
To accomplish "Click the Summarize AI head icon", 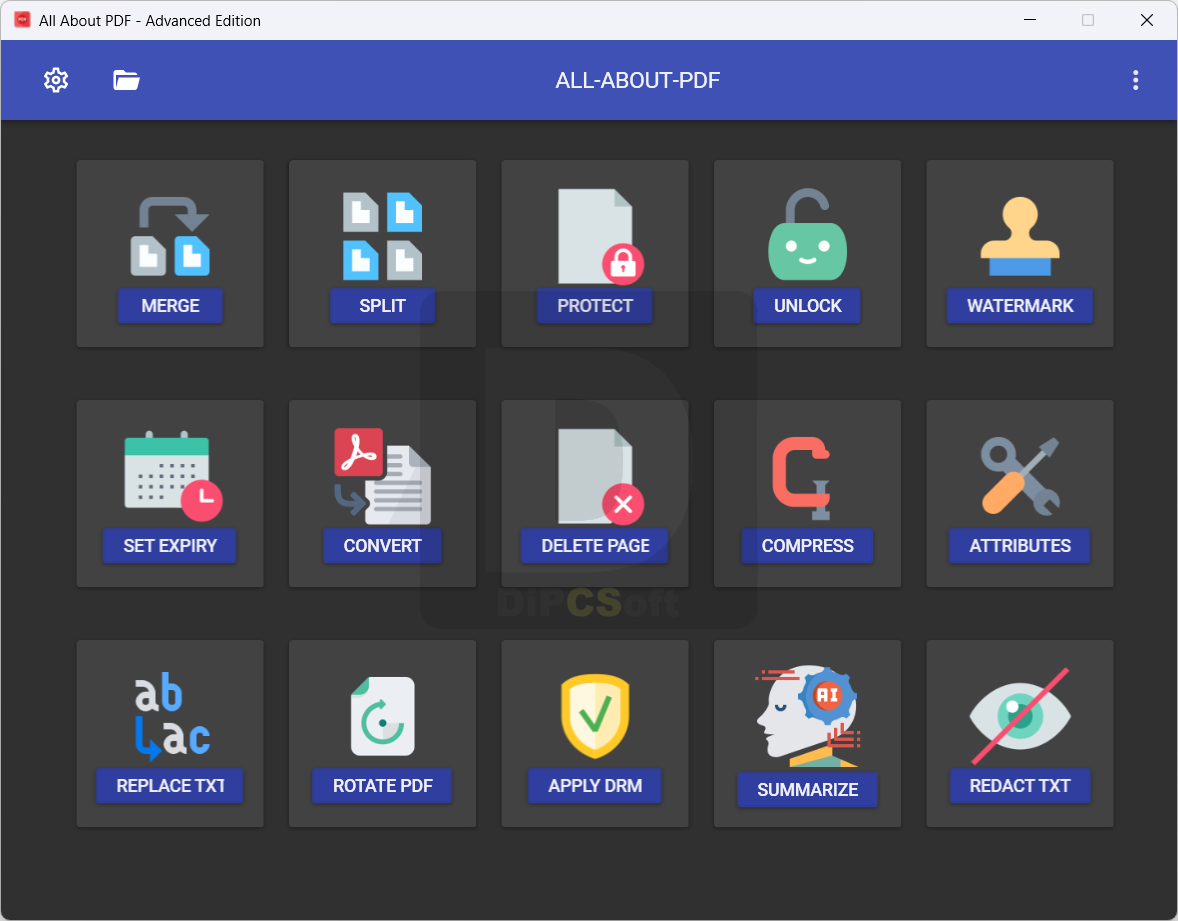I will (808, 716).
